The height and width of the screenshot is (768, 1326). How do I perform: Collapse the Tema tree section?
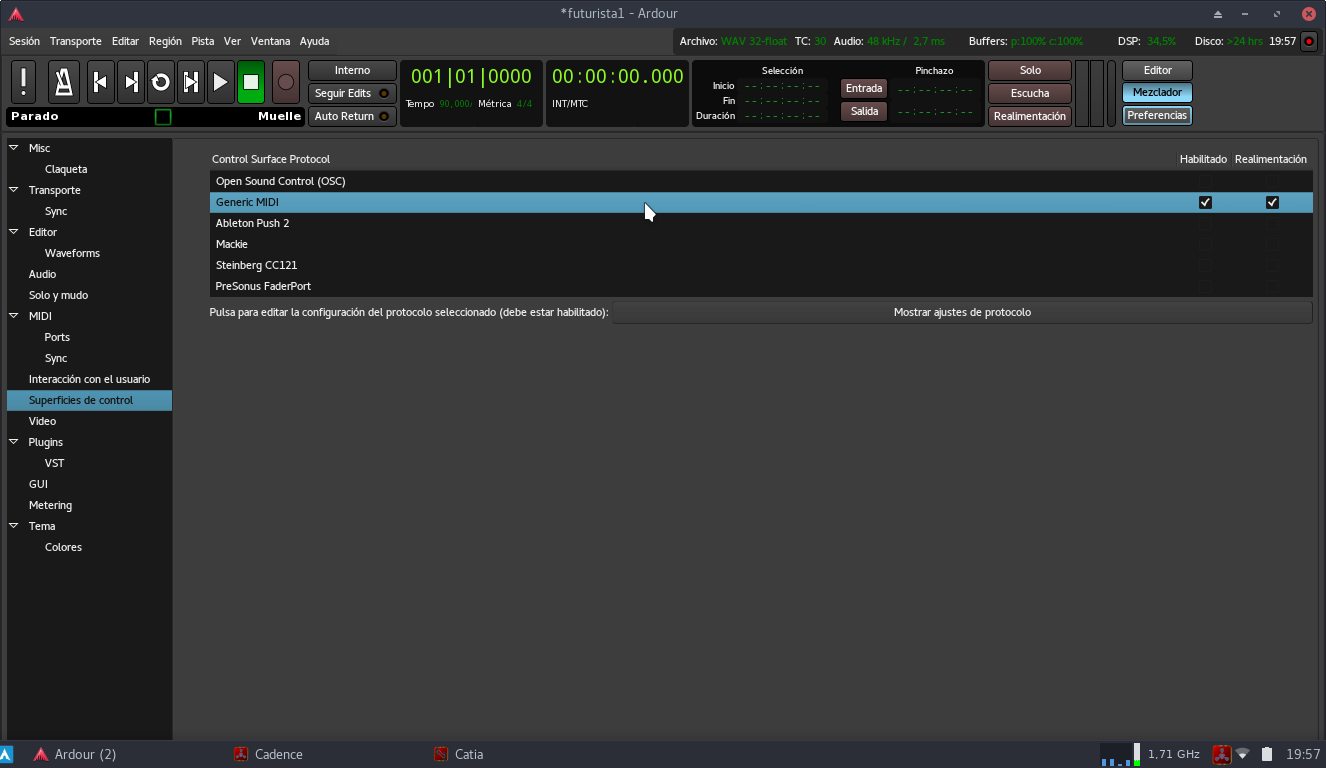click(14, 526)
